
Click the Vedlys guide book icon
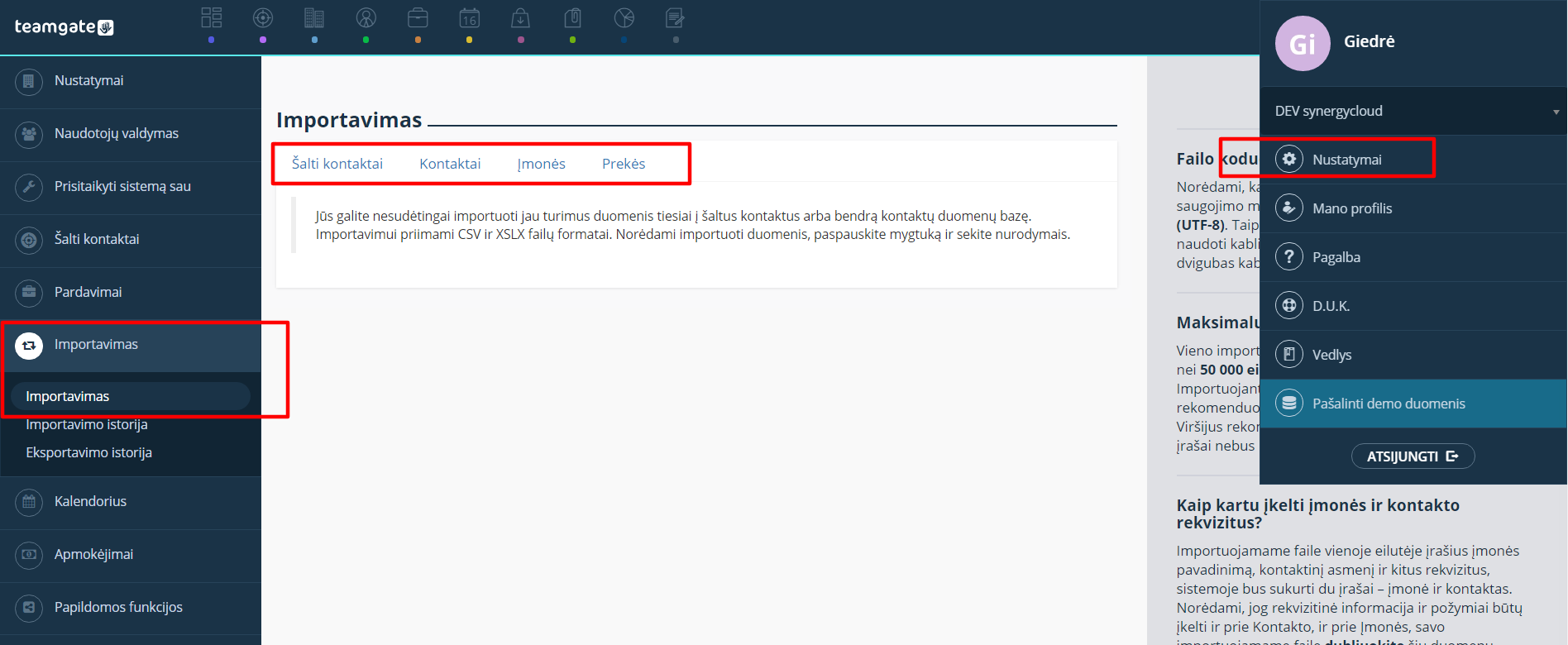click(1288, 354)
